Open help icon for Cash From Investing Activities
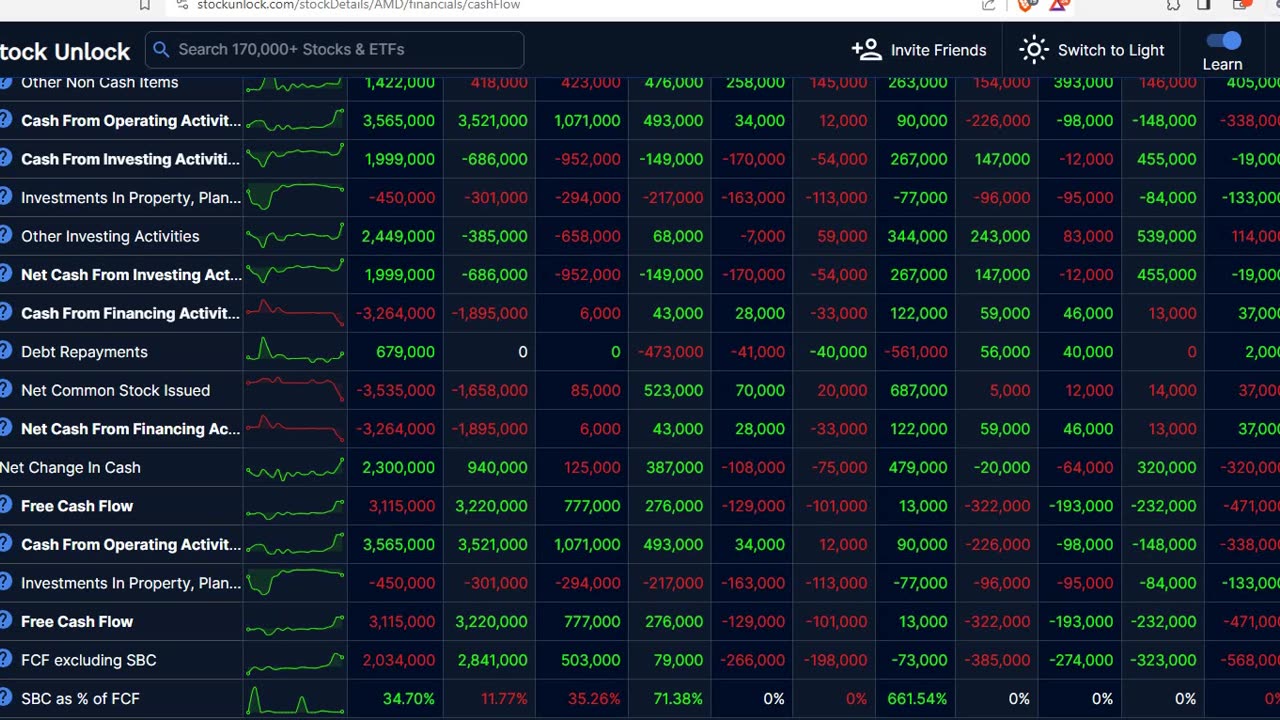Image resolution: width=1280 pixels, height=720 pixels. pyautogui.click(x=4, y=159)
